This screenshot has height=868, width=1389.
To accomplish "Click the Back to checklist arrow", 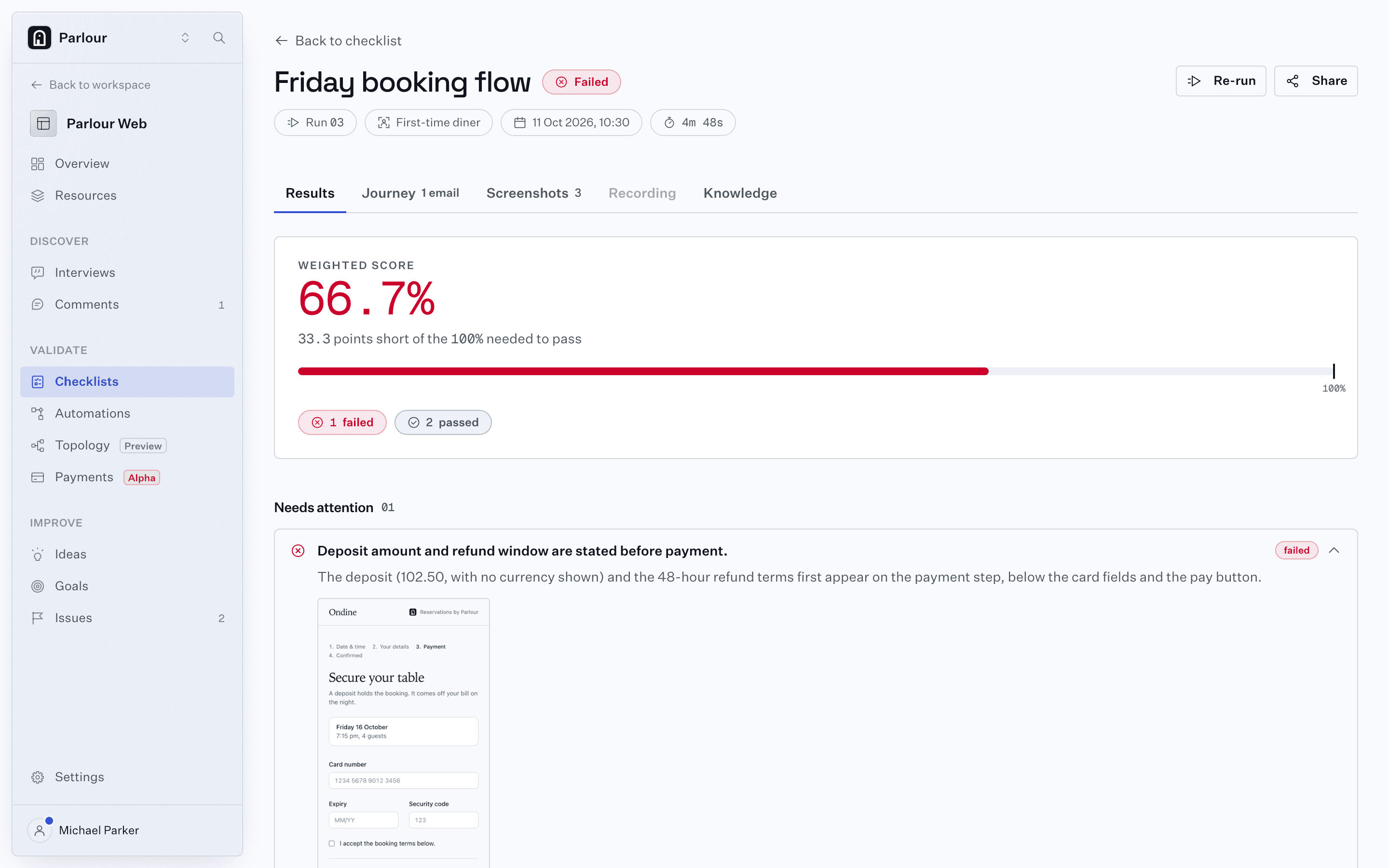I will click(281, 41).
